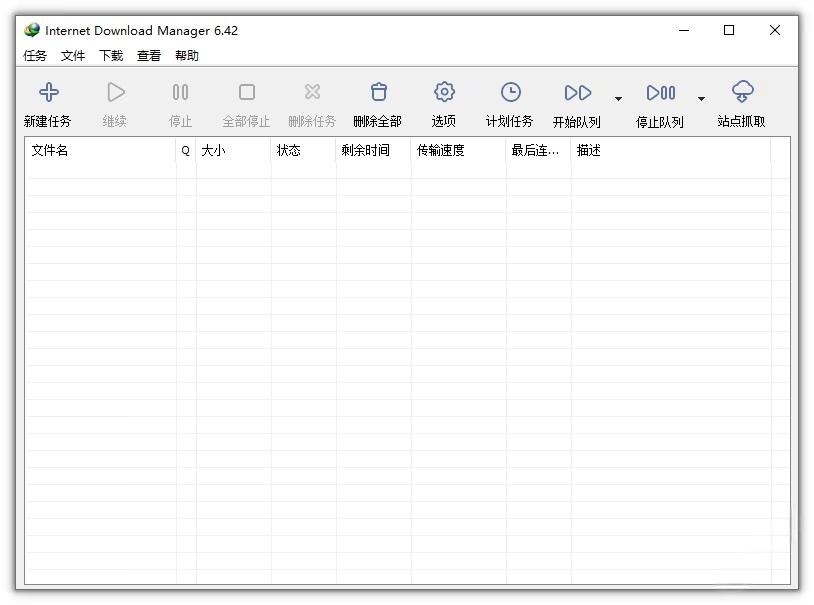Expand the dropdown arrow beside 停止队列
The width and height of the screenshot is (814, 605).
pos(701,100)
